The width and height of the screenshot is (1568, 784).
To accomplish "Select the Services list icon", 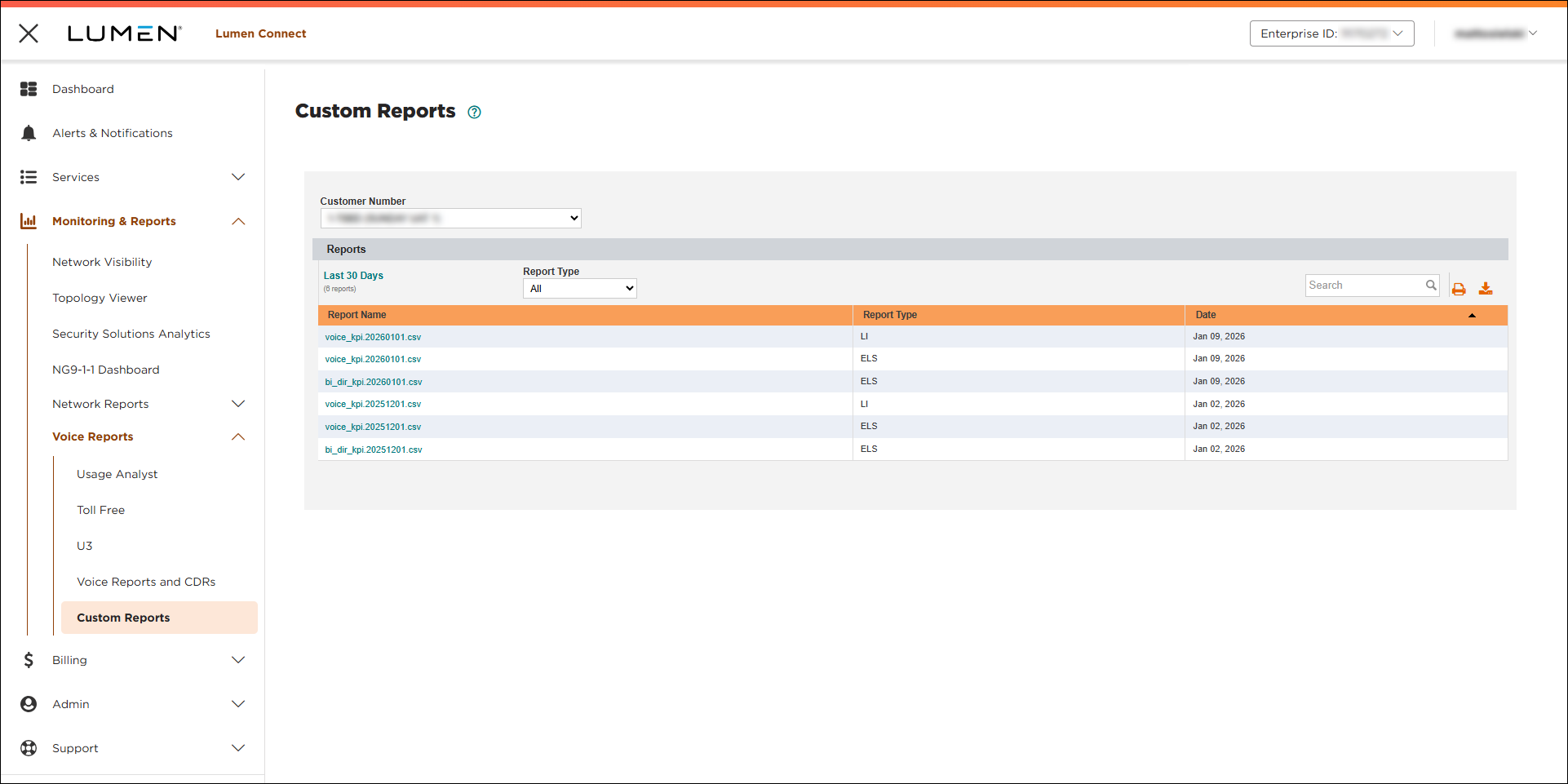I will [x=29, y=176].
